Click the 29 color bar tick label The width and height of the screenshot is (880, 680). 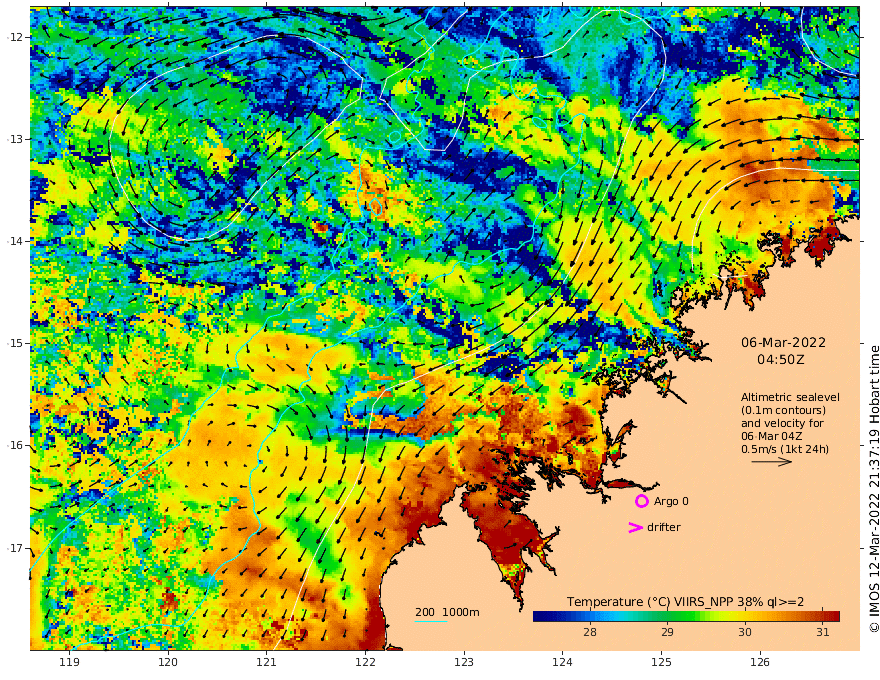(x=667, y=632)
